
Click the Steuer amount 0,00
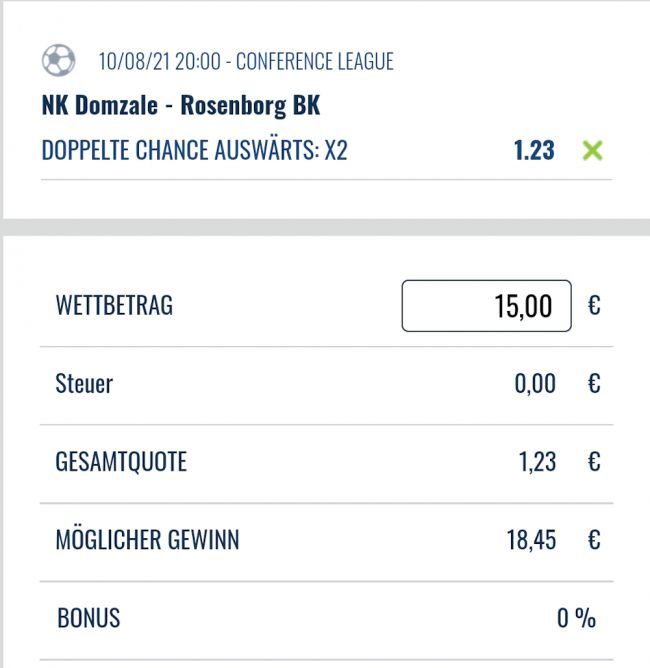coord(535,383)
